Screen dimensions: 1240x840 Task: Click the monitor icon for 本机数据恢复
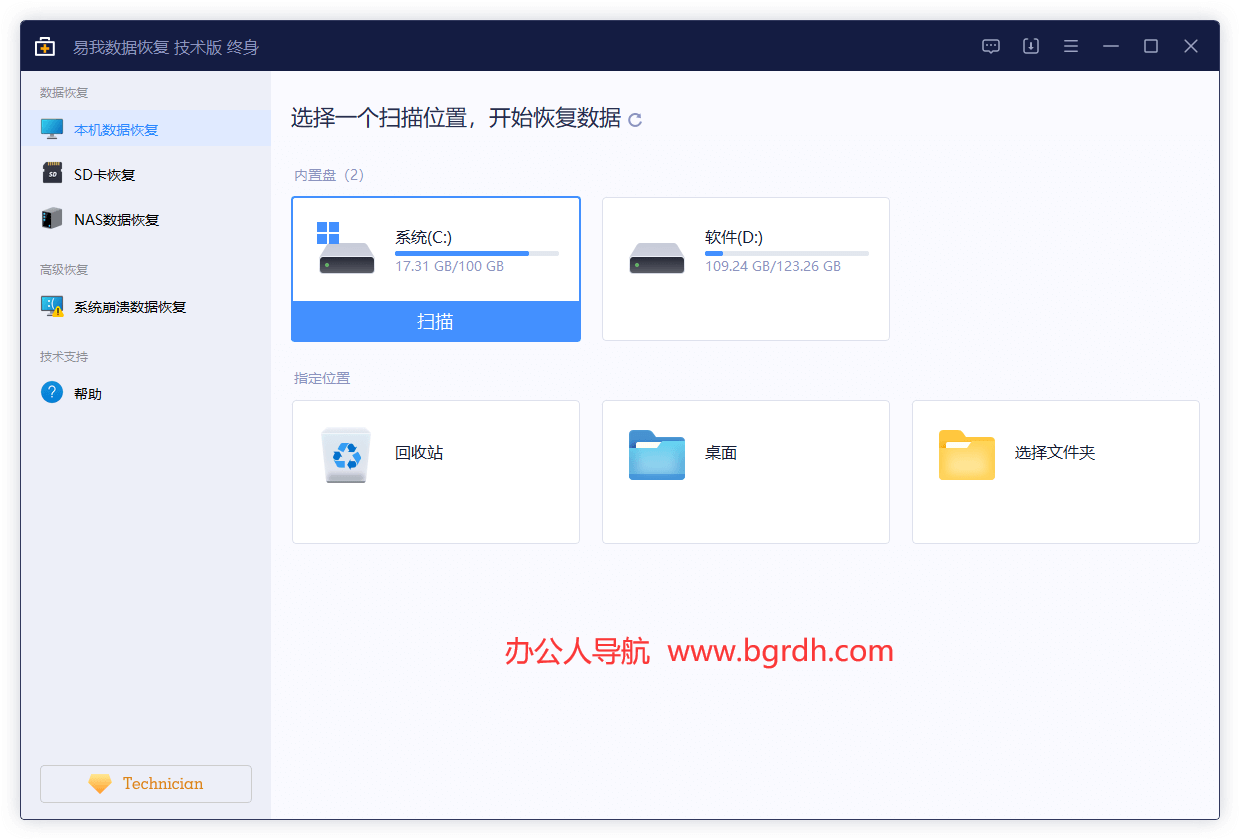[52, 129]
